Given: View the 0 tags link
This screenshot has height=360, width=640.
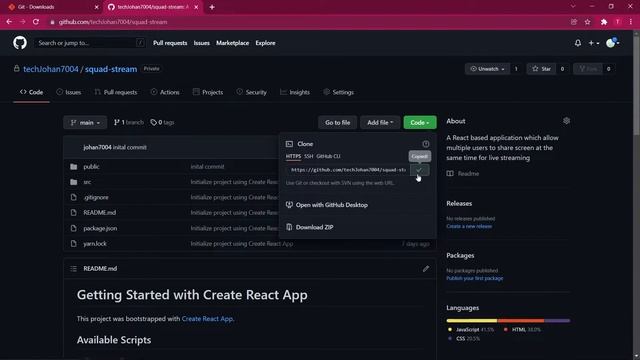Looking at the screenshot, I should 162,122.
